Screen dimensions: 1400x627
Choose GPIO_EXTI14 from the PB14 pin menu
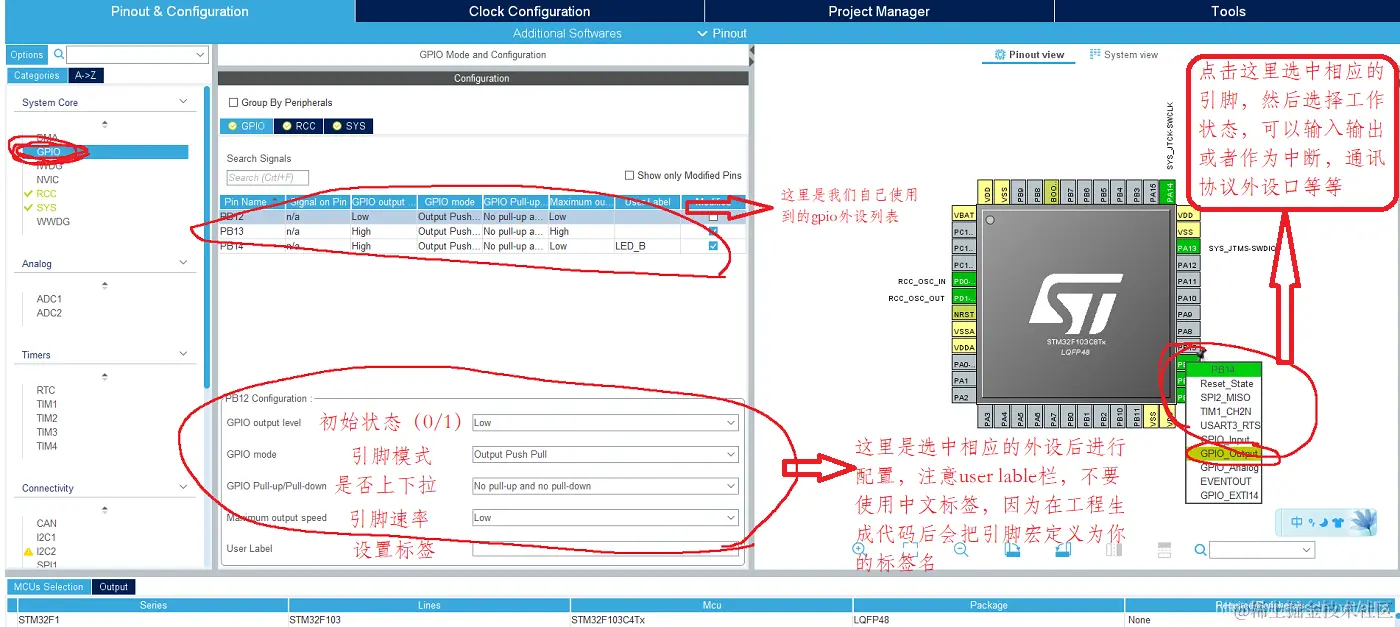point(1229,495)
